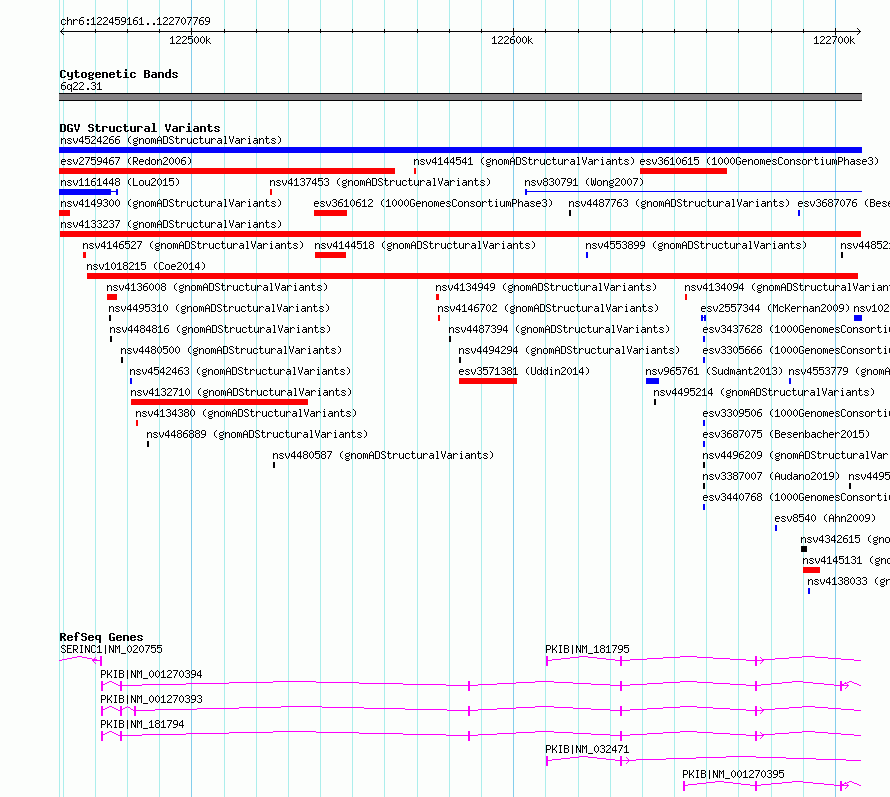The image size is (890, 797).
Task: Click esv3571381 (Uddin2014) label
Action: pos(524,371)
